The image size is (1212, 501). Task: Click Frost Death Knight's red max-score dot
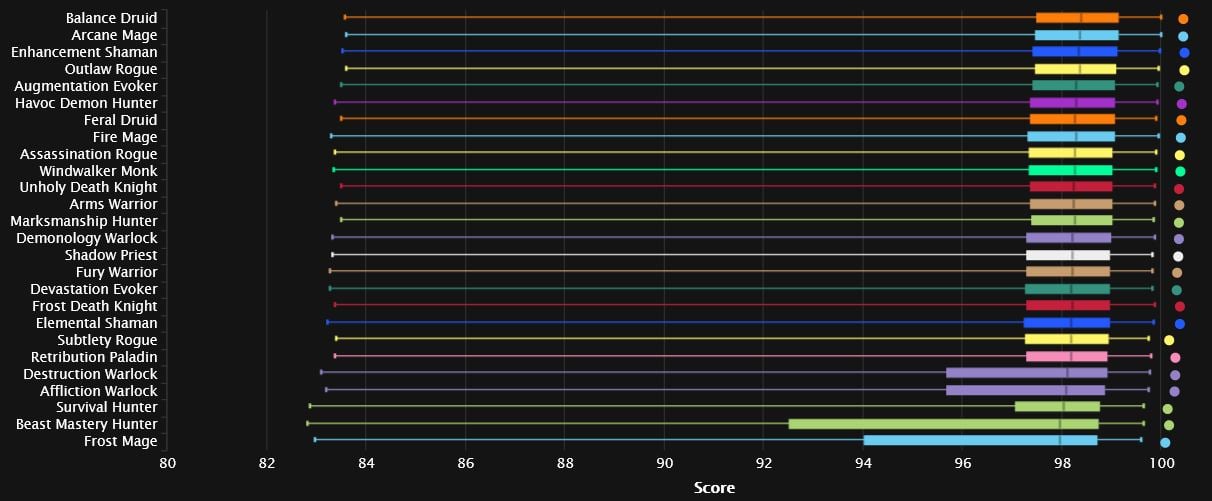1180,307
